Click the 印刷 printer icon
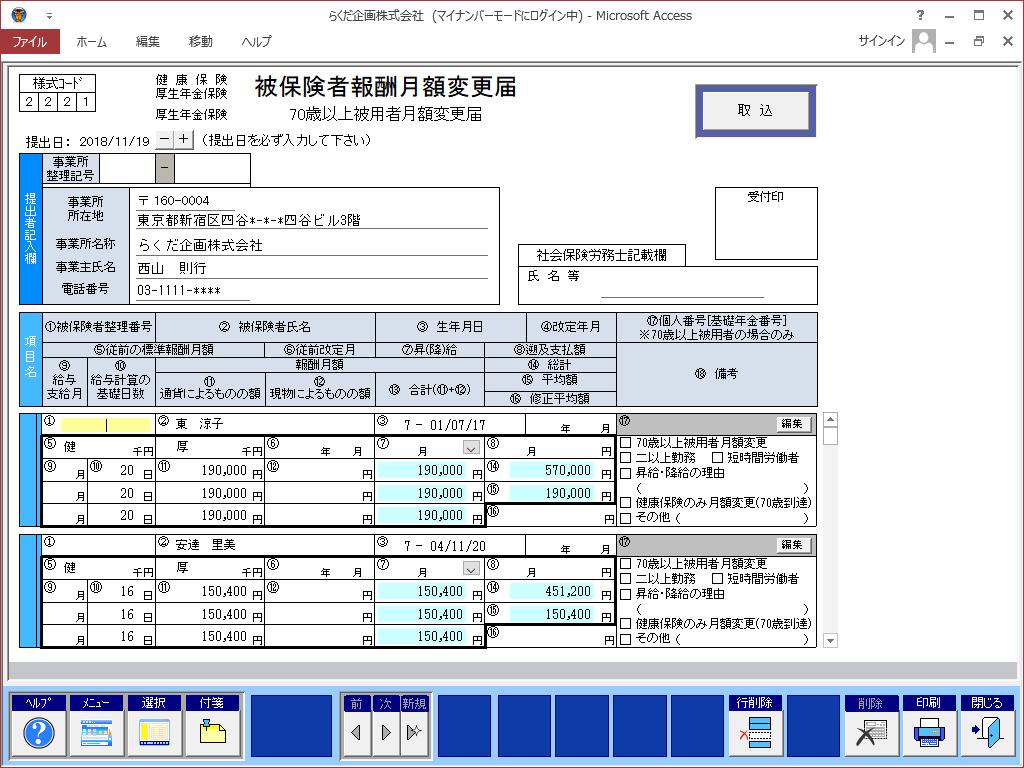This screenshot has height=768, width=1024. pos(929,733)
